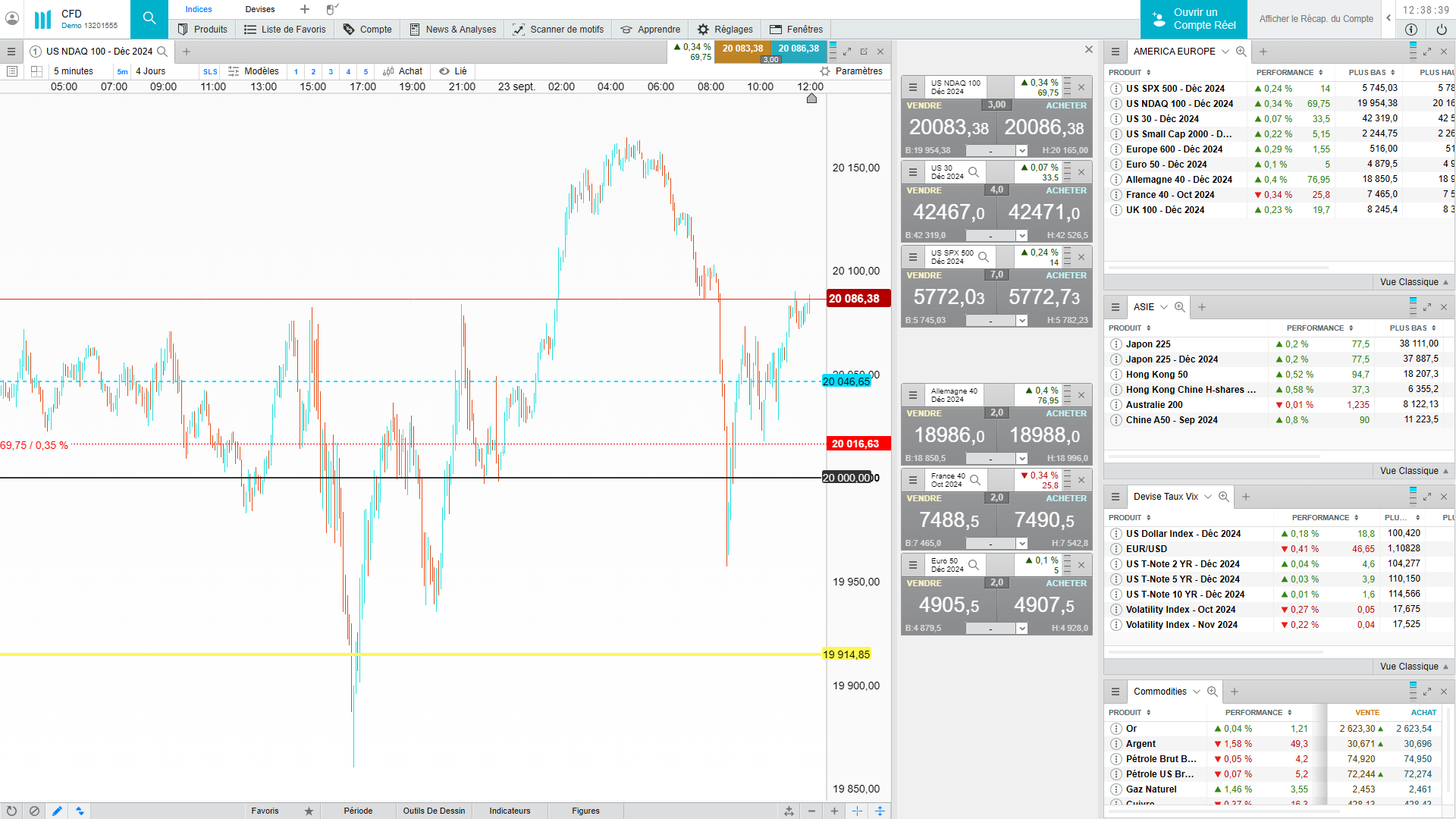The height and width of the screenshot is (819, 1456).
Task: Toggle the SLS chart option
Action: [x=210, y=72]
